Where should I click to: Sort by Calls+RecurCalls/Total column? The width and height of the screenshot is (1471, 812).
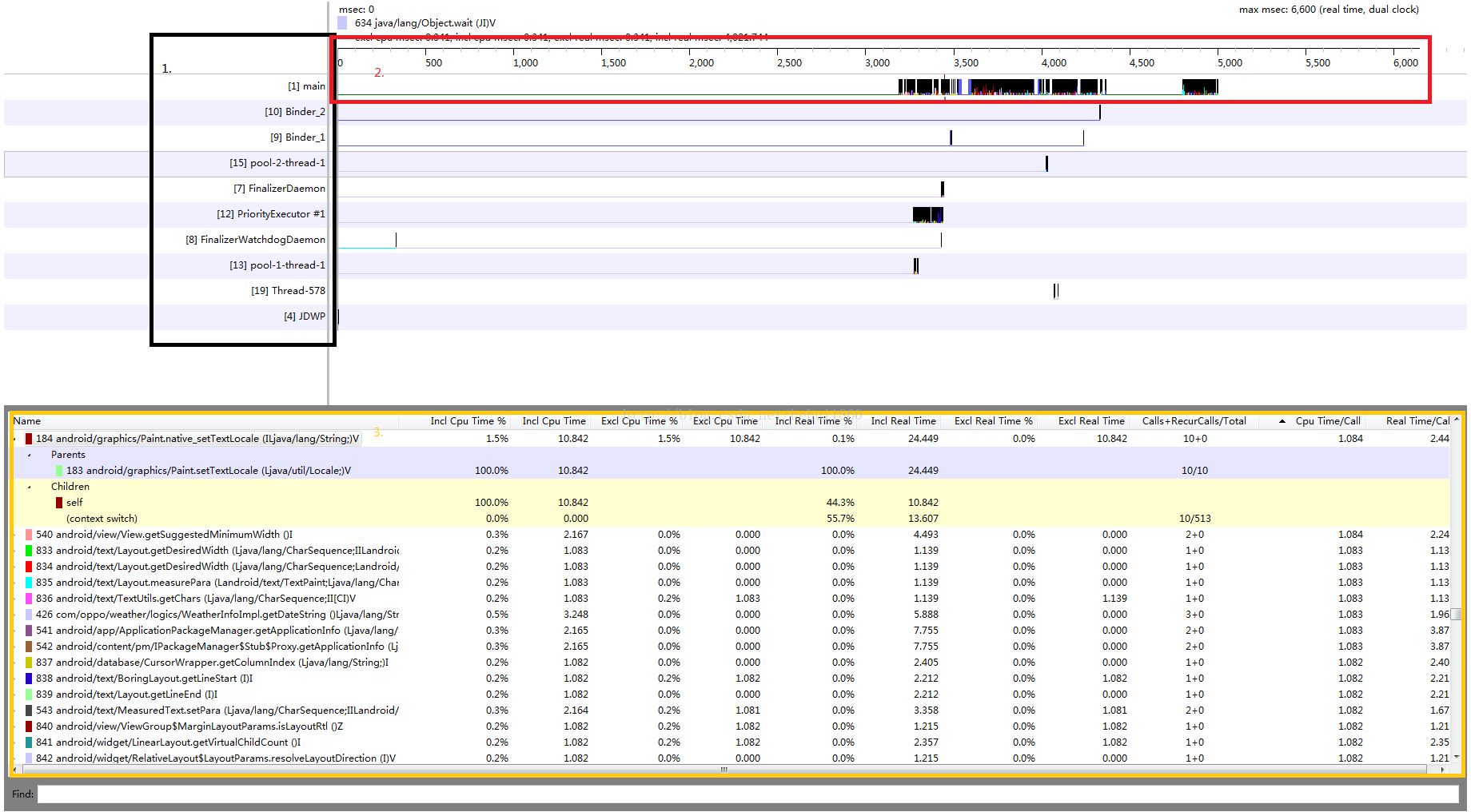pyautogui.click(x=1194, y=421)
